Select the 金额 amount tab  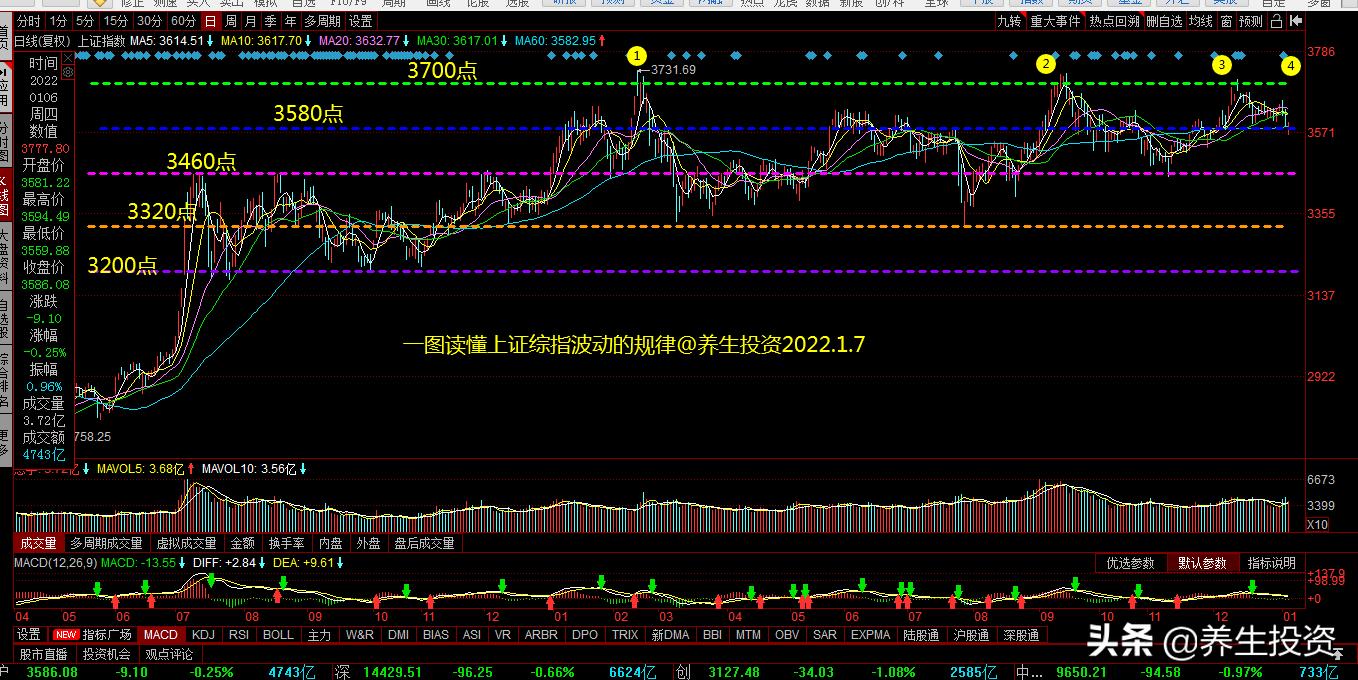pyautogui.click(x=243, y=543)
